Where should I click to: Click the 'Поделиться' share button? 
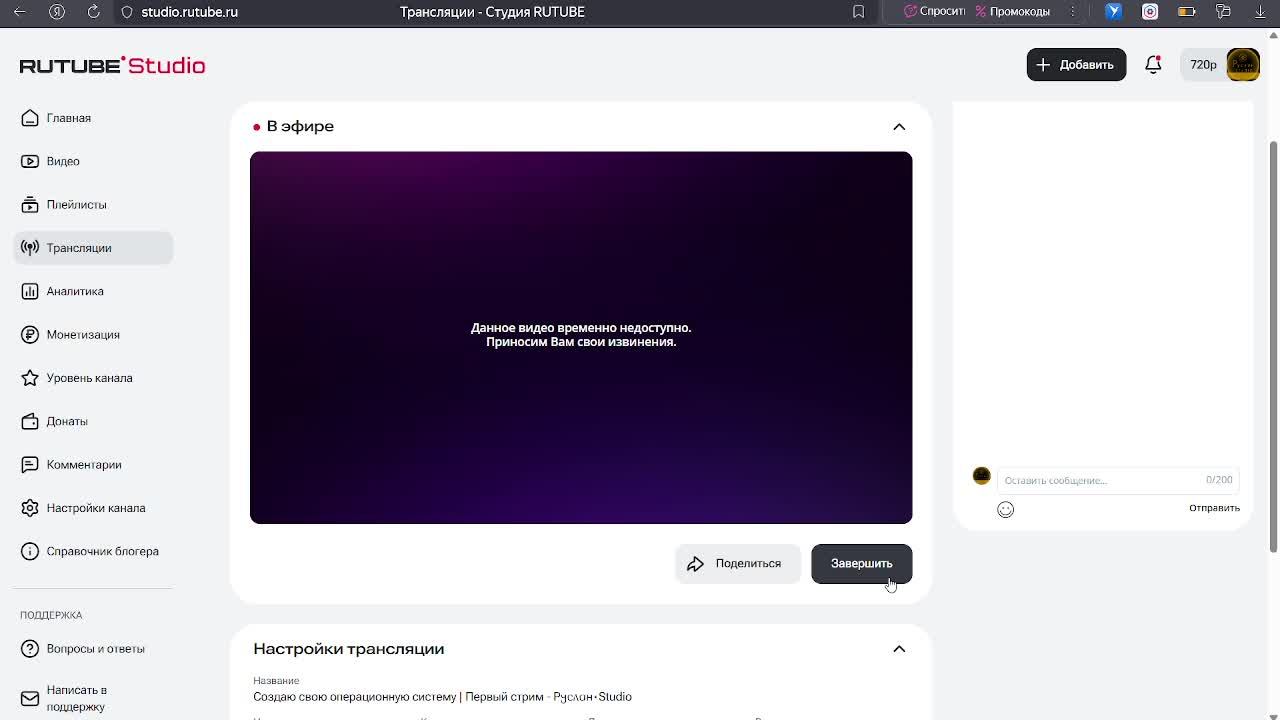[738, 564]
